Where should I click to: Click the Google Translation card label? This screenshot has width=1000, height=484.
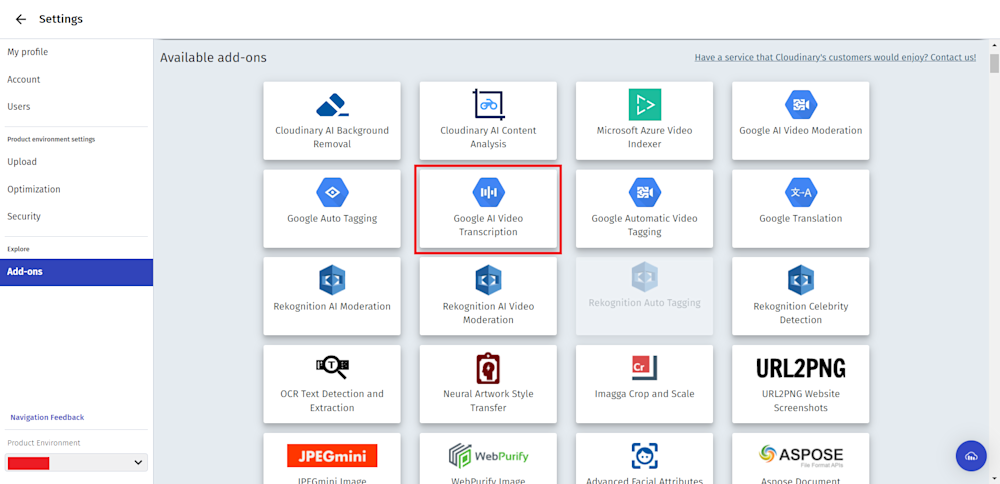pos(800,218)
